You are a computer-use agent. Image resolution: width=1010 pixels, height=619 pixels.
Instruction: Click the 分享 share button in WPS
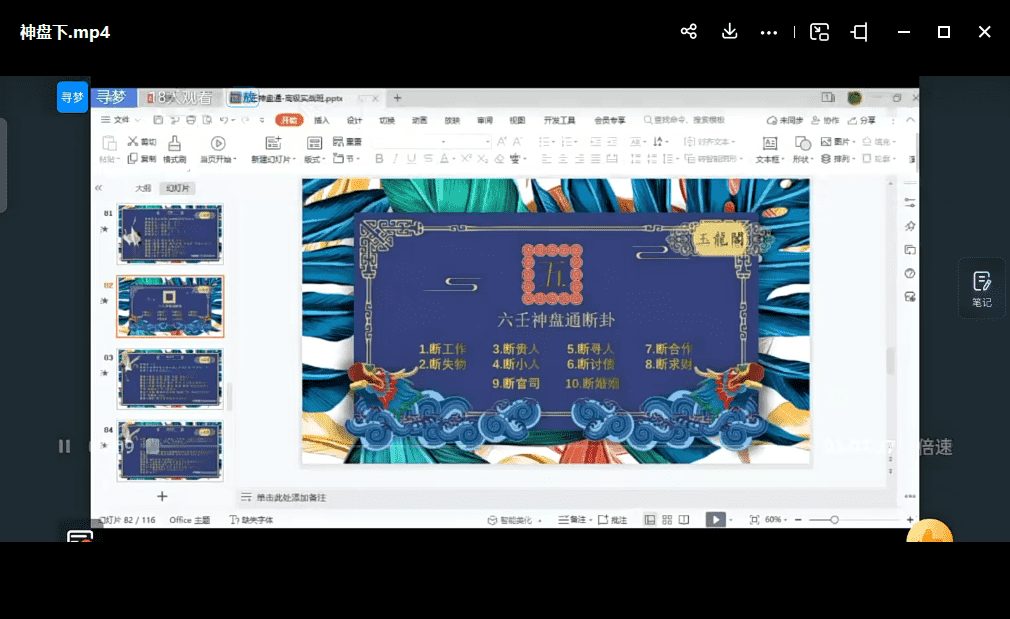866,120
